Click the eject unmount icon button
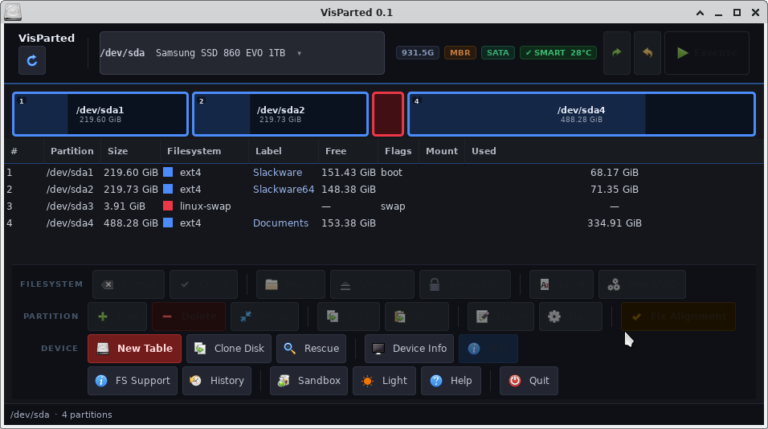Viewport: 768px width, 429px height. tap(372, 285)
